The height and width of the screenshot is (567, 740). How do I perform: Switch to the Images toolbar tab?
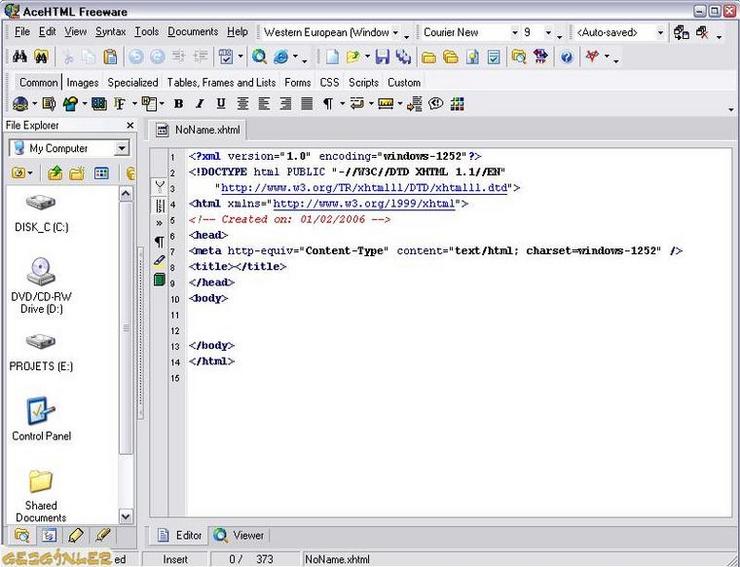pyautogui.click(x=83, y=83)
